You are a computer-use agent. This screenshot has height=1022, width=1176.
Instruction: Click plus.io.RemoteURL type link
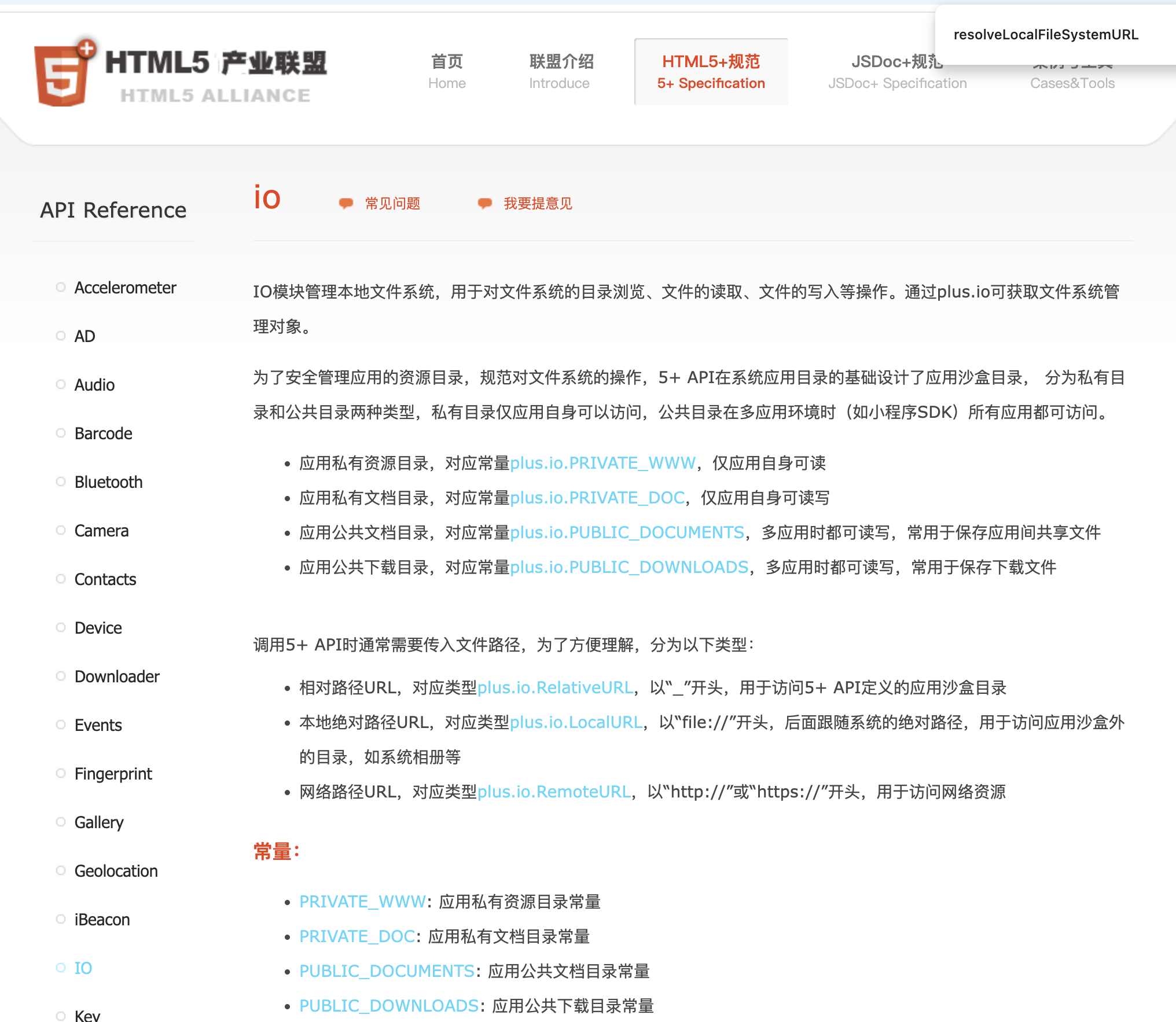pos(554,792)
